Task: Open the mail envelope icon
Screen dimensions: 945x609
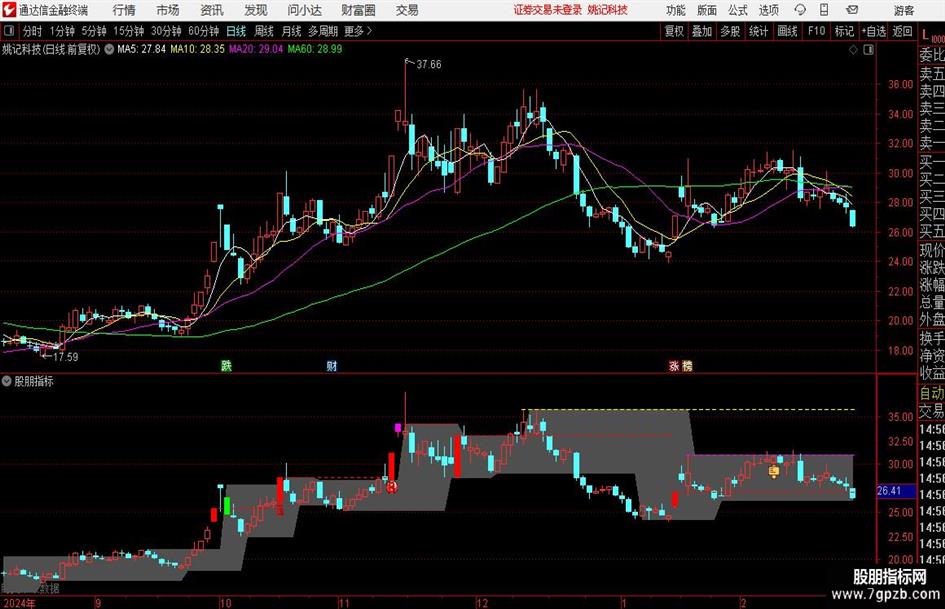Action: tap(852, 10)
